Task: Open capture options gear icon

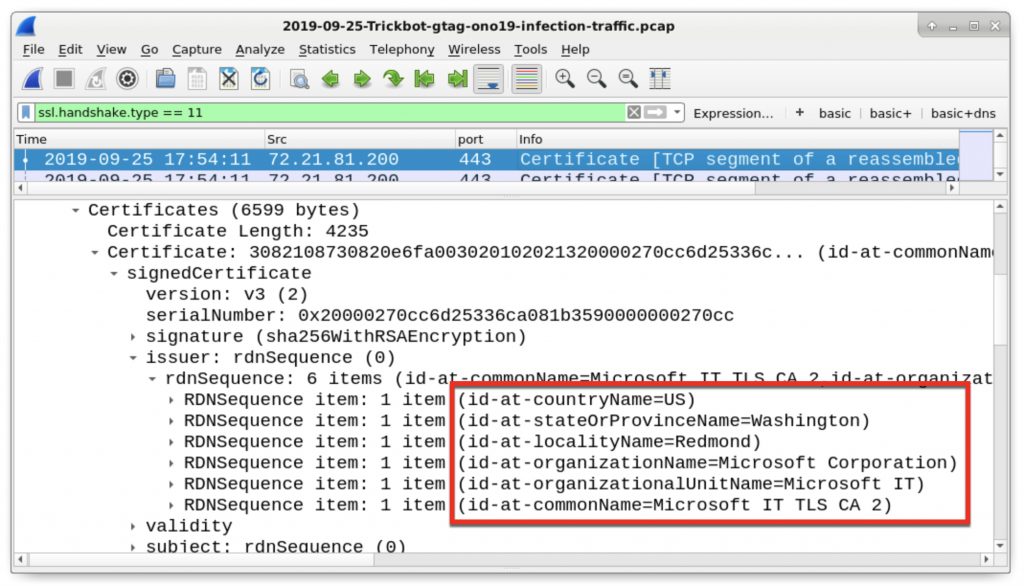Action: coord(127,79)
